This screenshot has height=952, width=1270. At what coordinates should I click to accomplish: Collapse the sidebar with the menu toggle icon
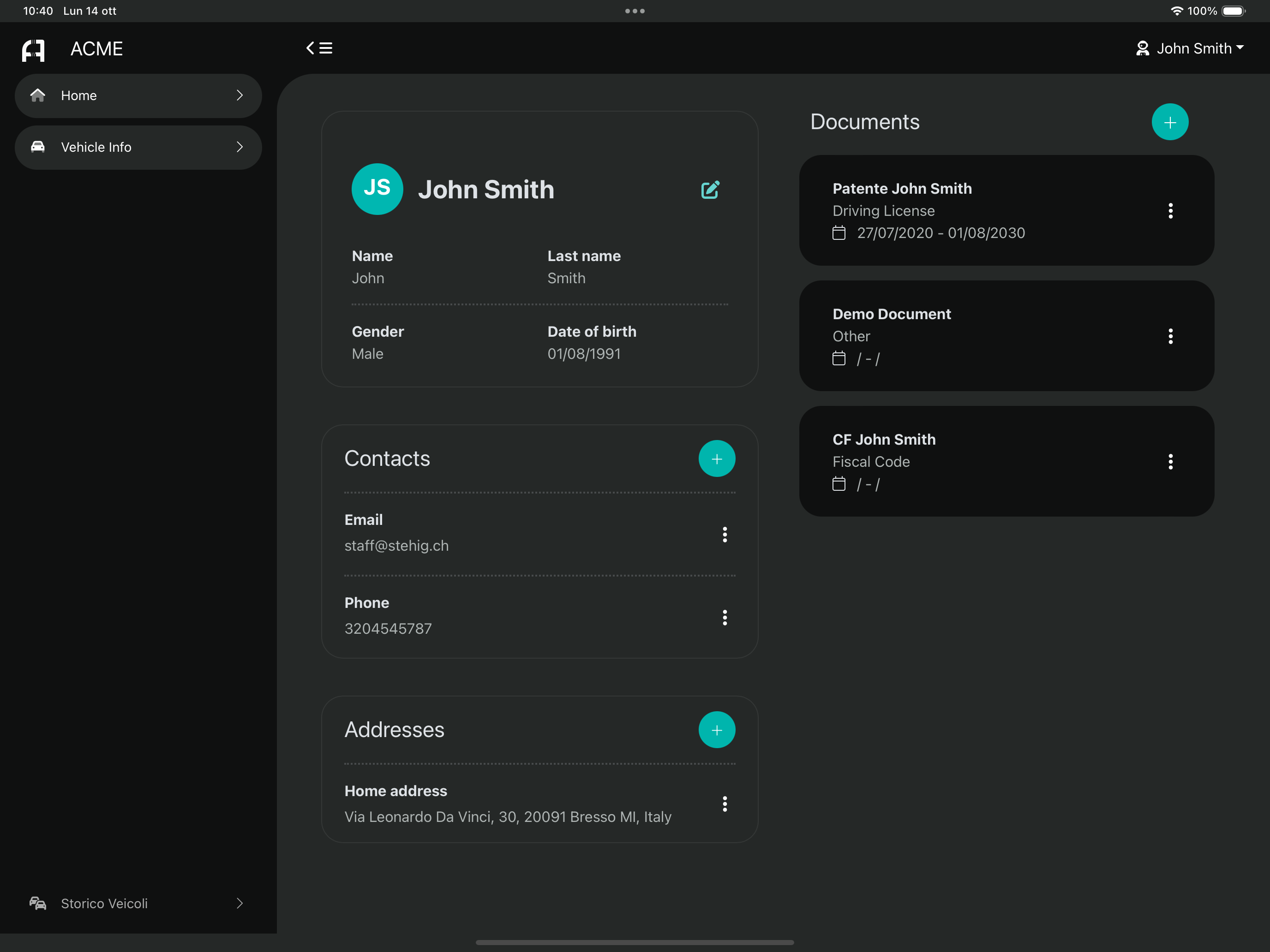tap(319, 48)
